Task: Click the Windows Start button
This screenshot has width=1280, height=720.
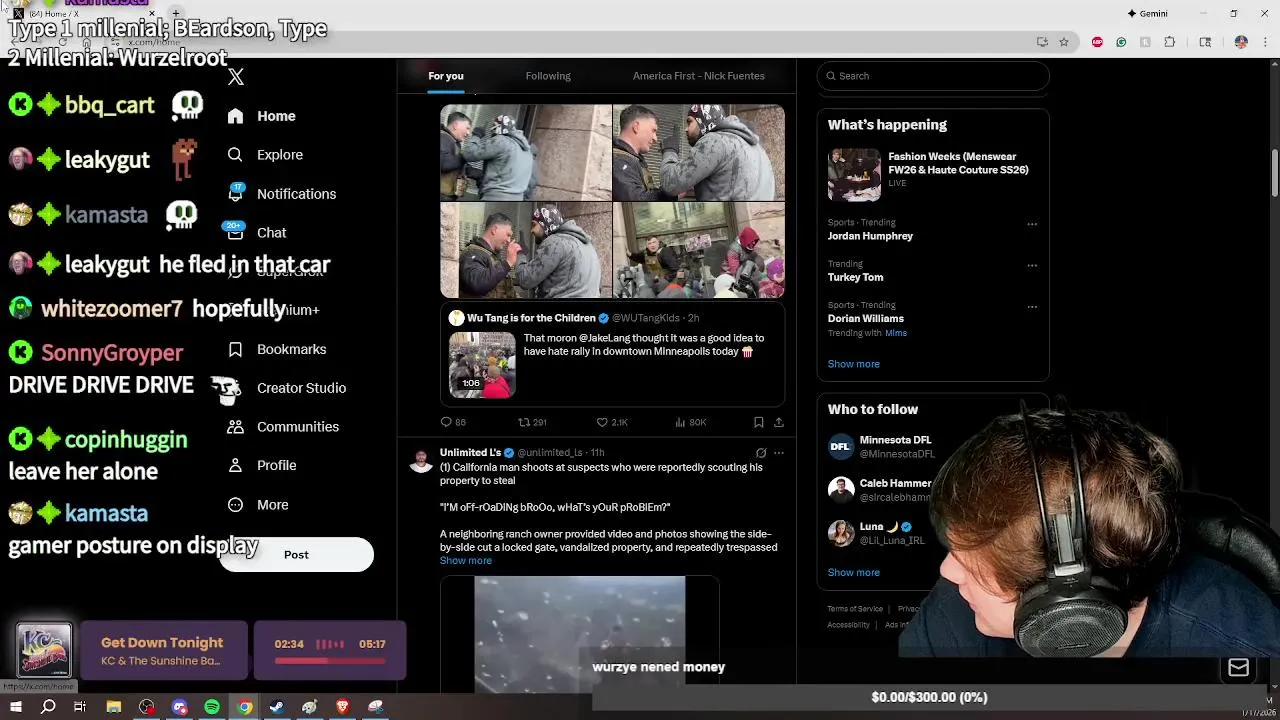Action: pyautogui.click(x=16, y=707)
